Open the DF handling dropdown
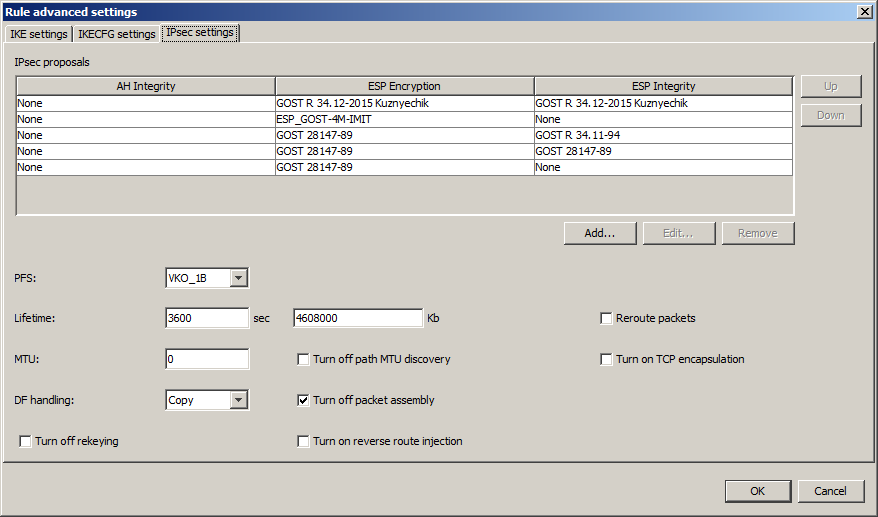This screenshot has width=878, height=517. (x=239, y=400)
